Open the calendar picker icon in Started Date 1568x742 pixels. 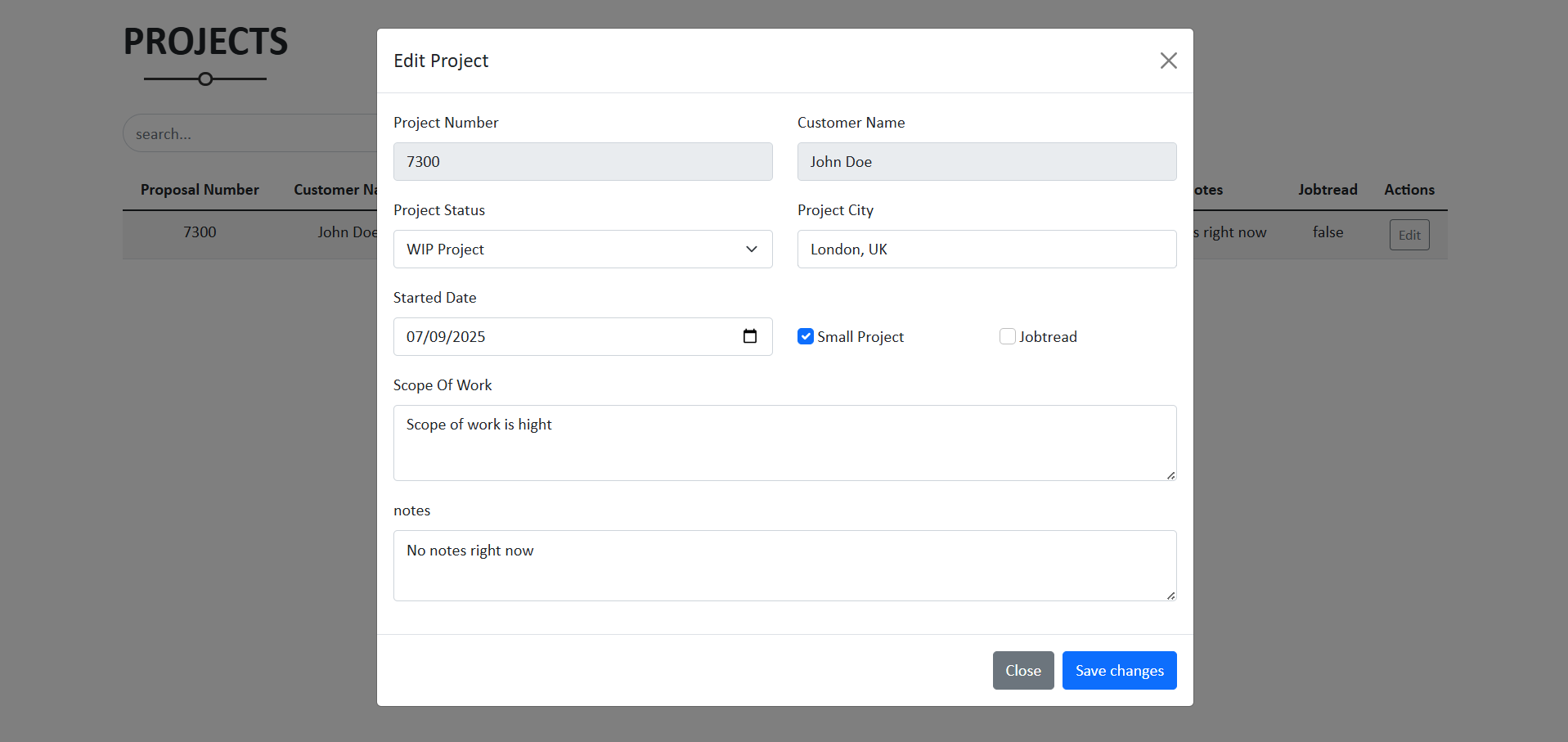pos(749,336)
